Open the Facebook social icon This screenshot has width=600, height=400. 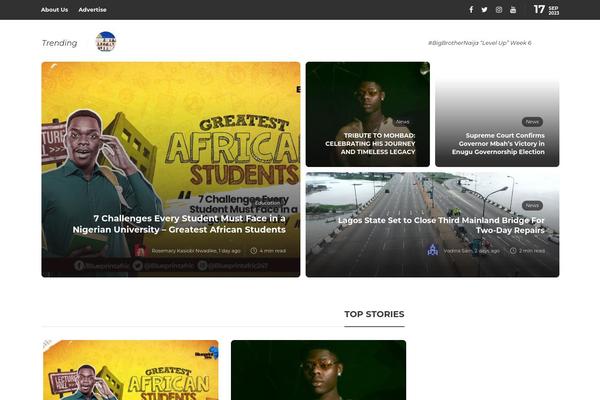point(471,10)
